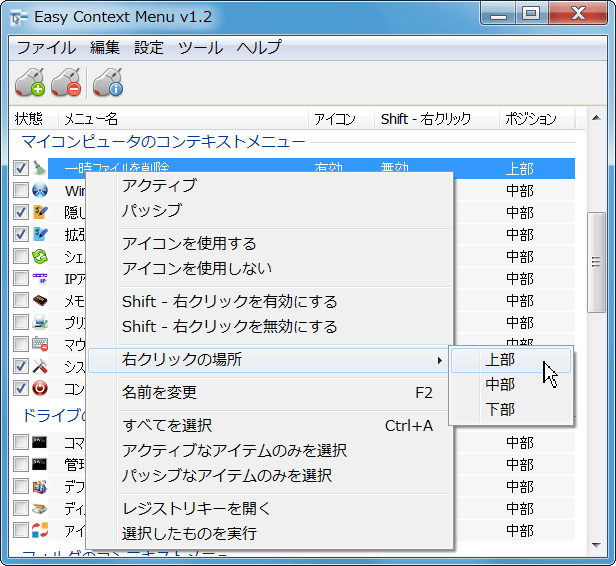Check the checkbox in the コマ row
This screenshot has height=566, width=616.
tap(21, 442)
